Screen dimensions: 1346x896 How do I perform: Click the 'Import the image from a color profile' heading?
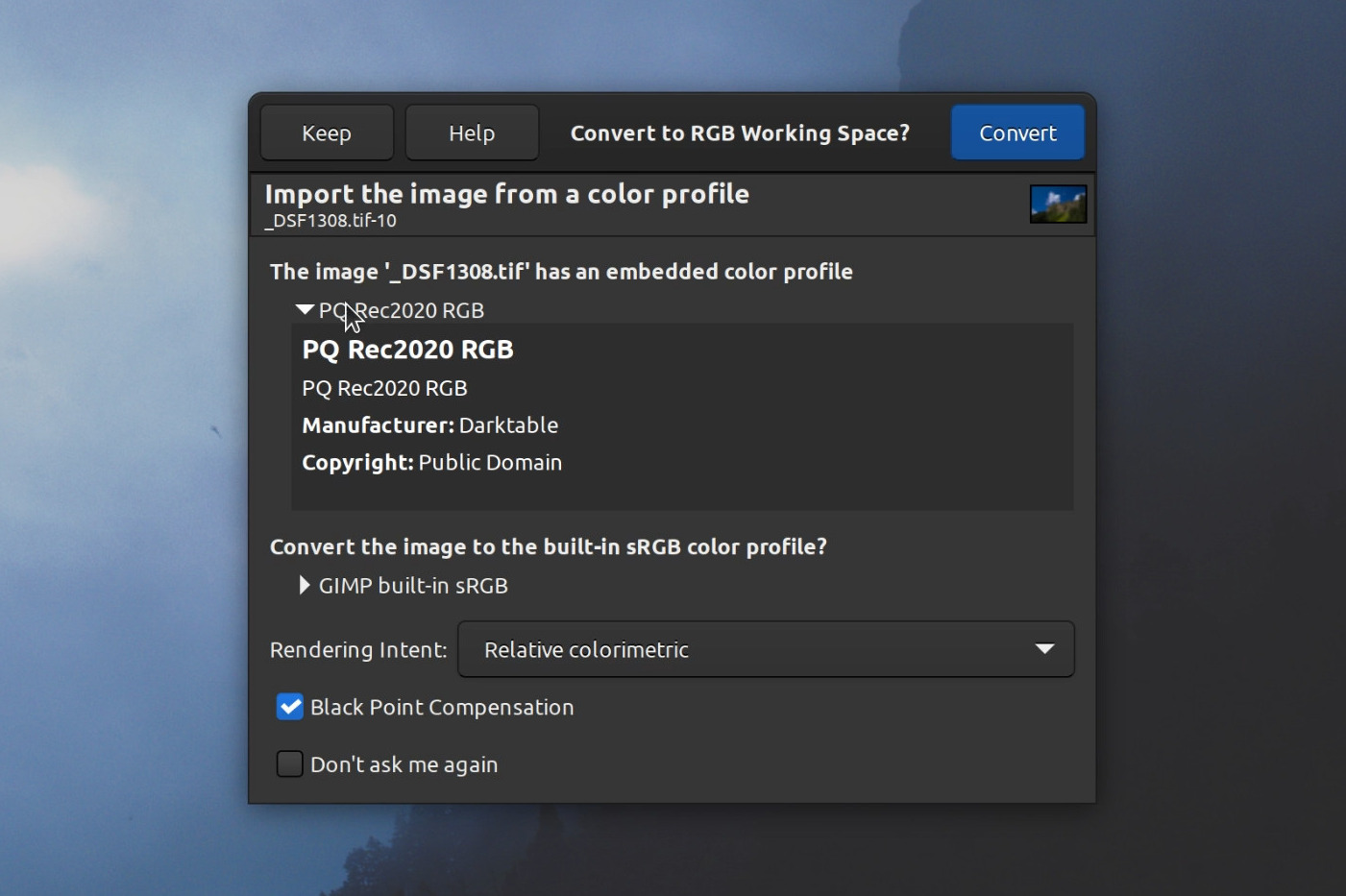pyautogui.click(x=506, y=194)
